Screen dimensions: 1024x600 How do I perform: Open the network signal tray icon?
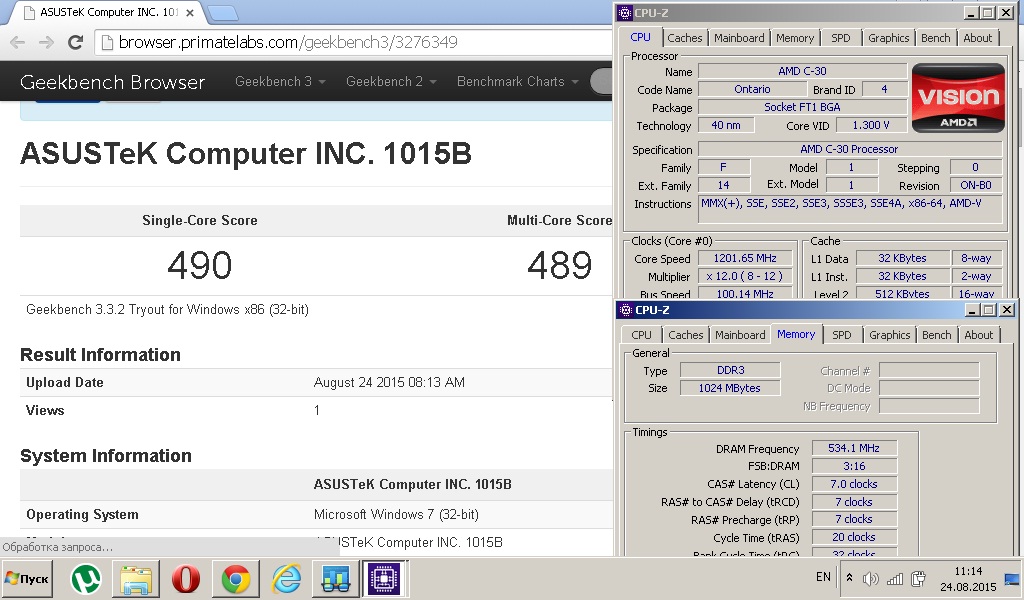[895, 578]
